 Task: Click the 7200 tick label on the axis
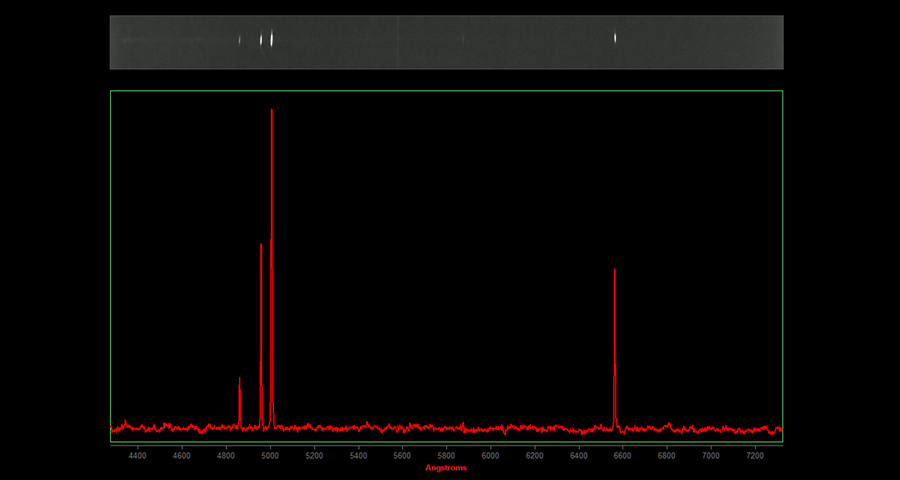(754, 455)
